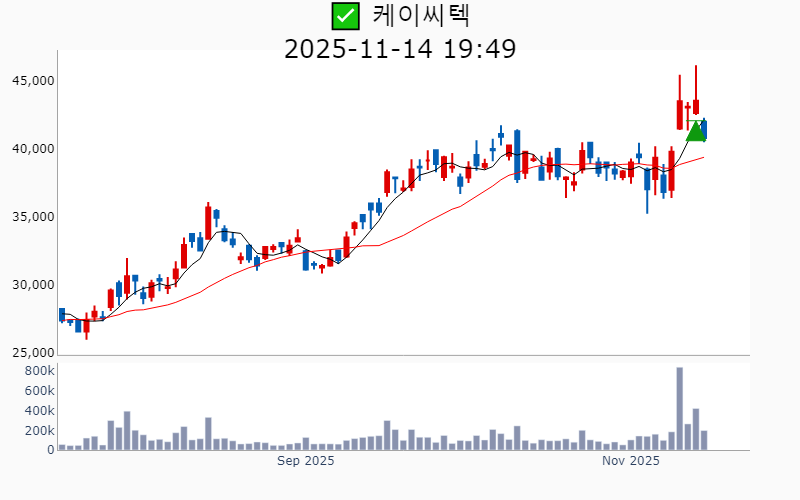Screen dimensions: 800x500
Task: Select the 400k volume axis label
Action: click(x=39, y=411)
